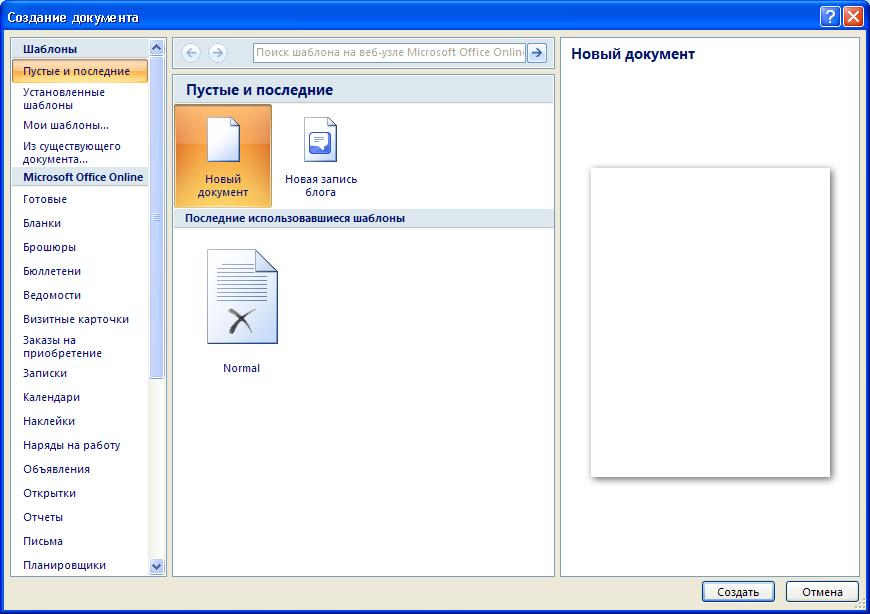Screen dimensions: 870x614
Task: Click the template search input field
Action: [389, 53]
